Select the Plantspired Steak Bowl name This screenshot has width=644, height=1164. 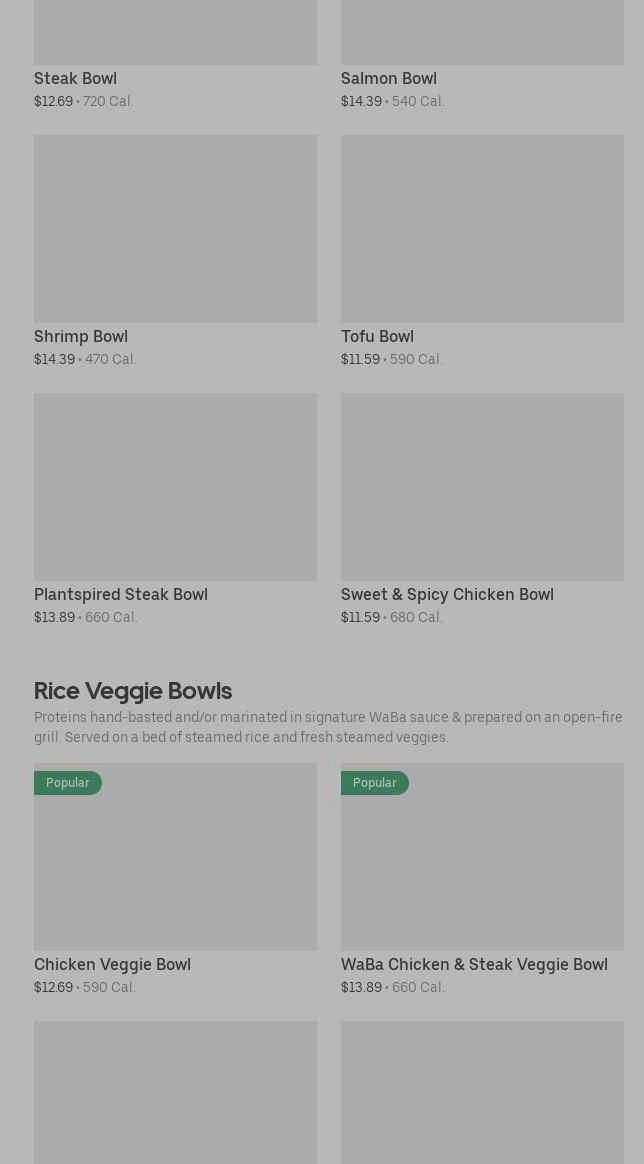click(121, 594)
